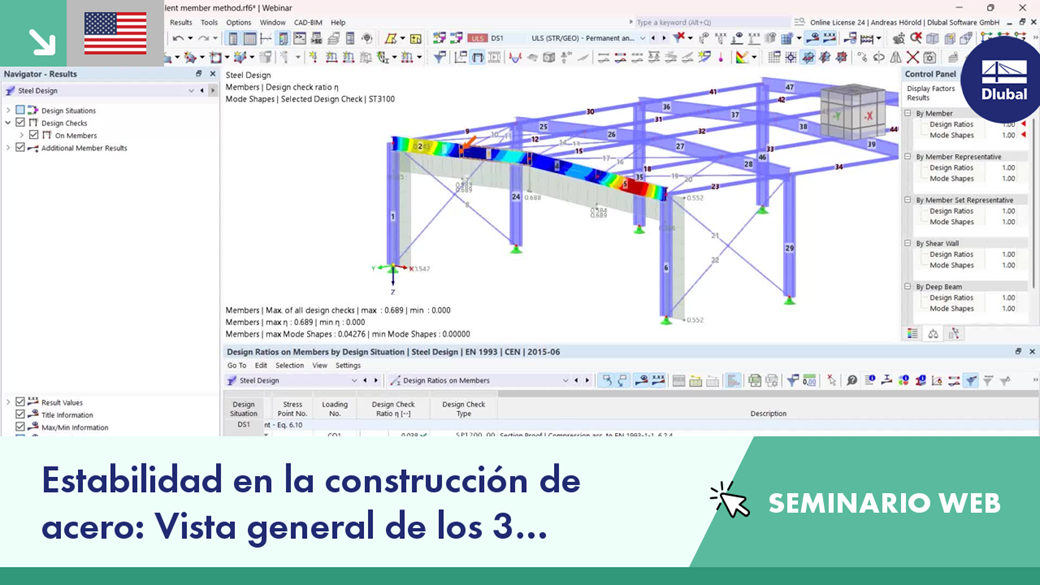The width and height of the screenshot is (1040, 585).
Task: Click the table horizontal scrollbar
Action: [x=768, y=394]
